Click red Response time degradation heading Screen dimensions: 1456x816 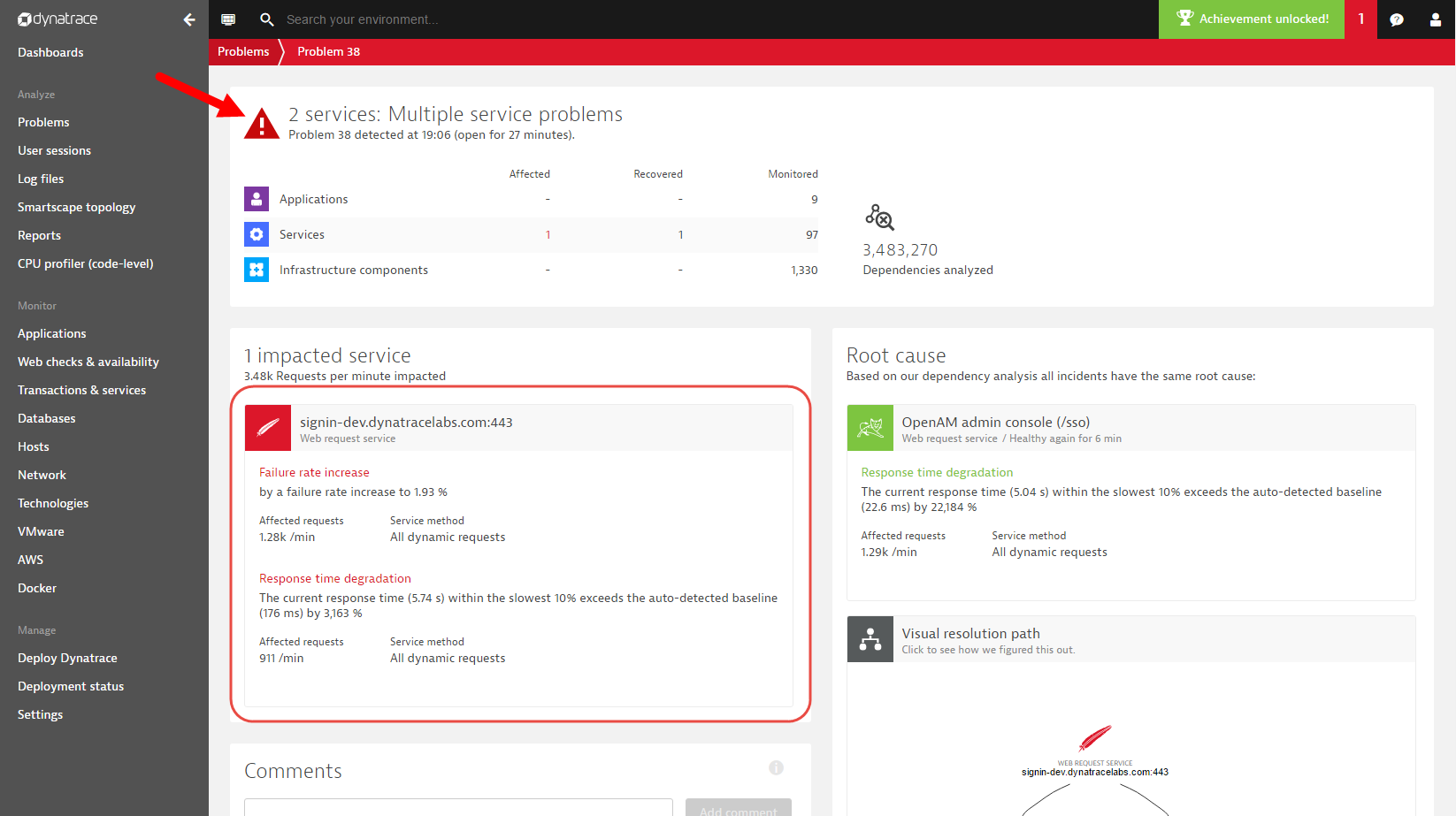[335, 578]
